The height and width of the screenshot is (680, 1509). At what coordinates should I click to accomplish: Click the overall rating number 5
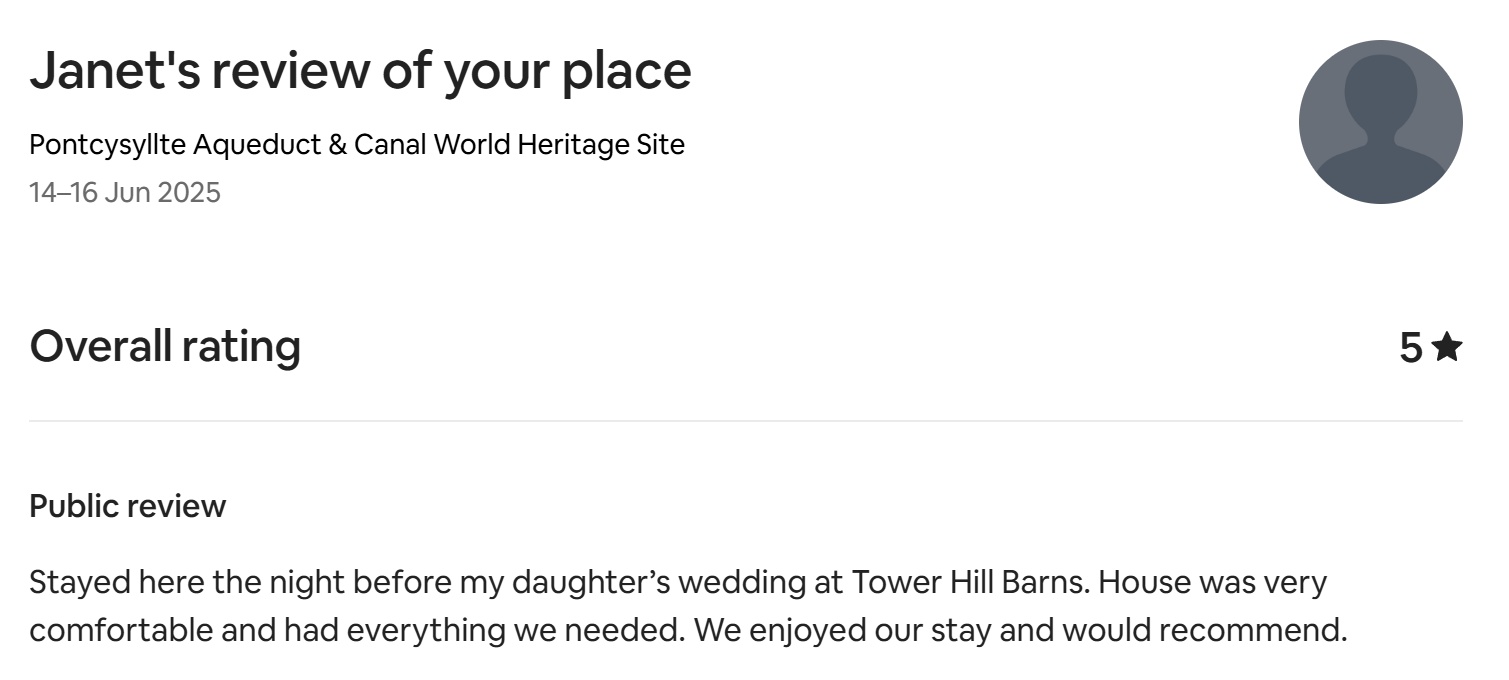click(1410, 348)
